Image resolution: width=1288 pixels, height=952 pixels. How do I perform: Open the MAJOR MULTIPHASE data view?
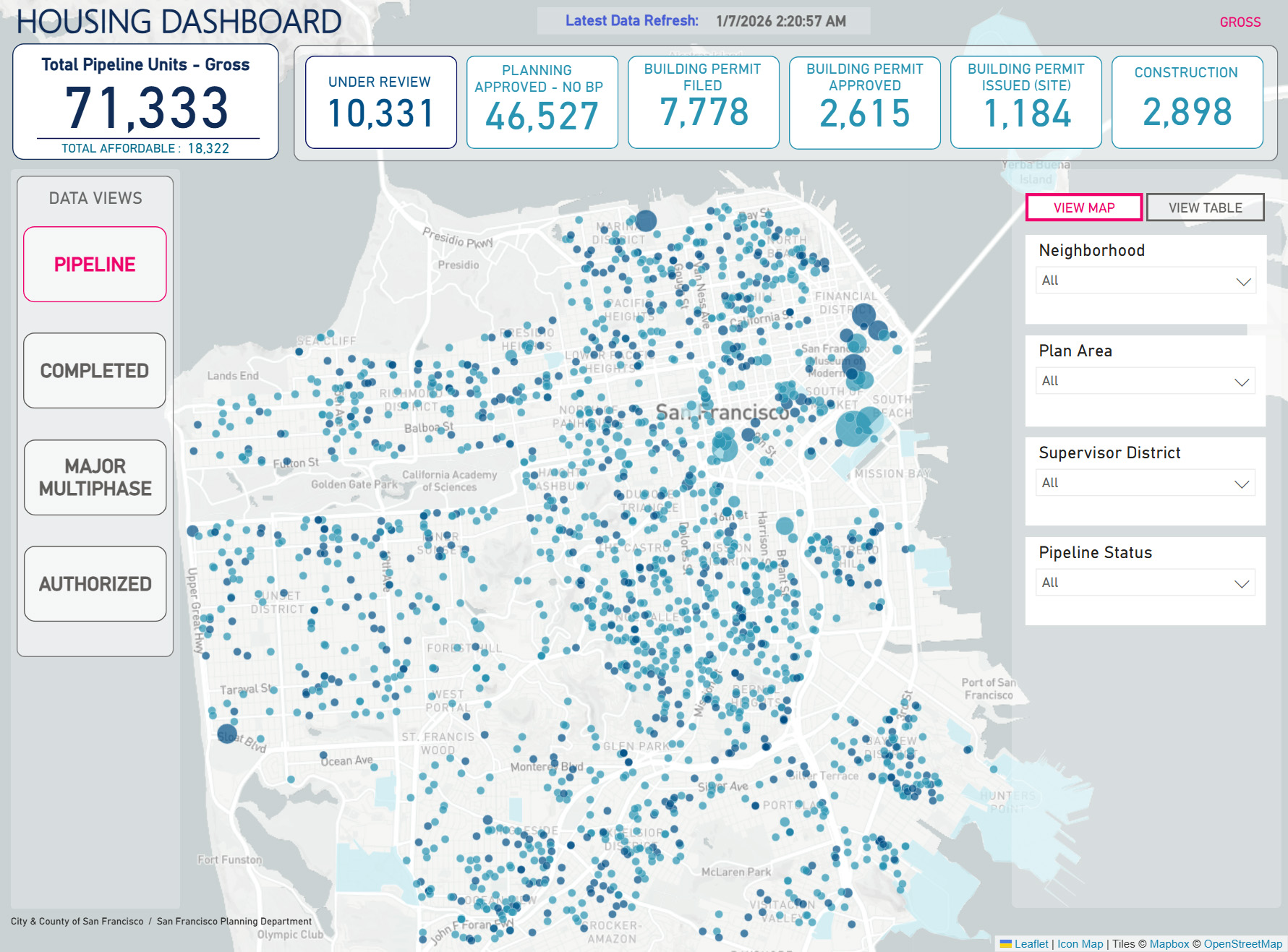tap(95, 477)
